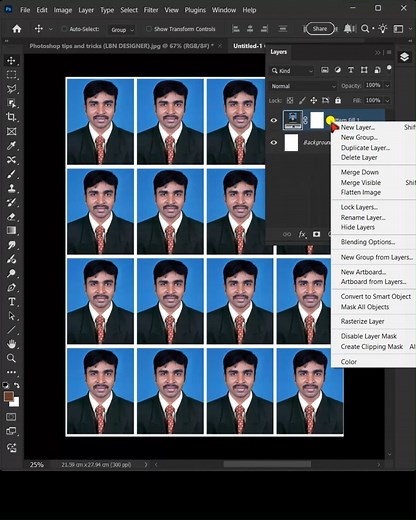
Task: Click the Pattern Fill layer thumbnail
Action: (293, 120)
